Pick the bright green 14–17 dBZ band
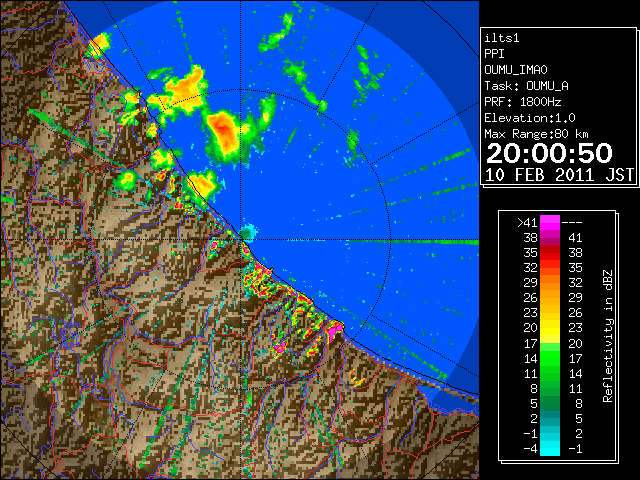The width and height of the screenshot is (640, 480). click(550, 358)
